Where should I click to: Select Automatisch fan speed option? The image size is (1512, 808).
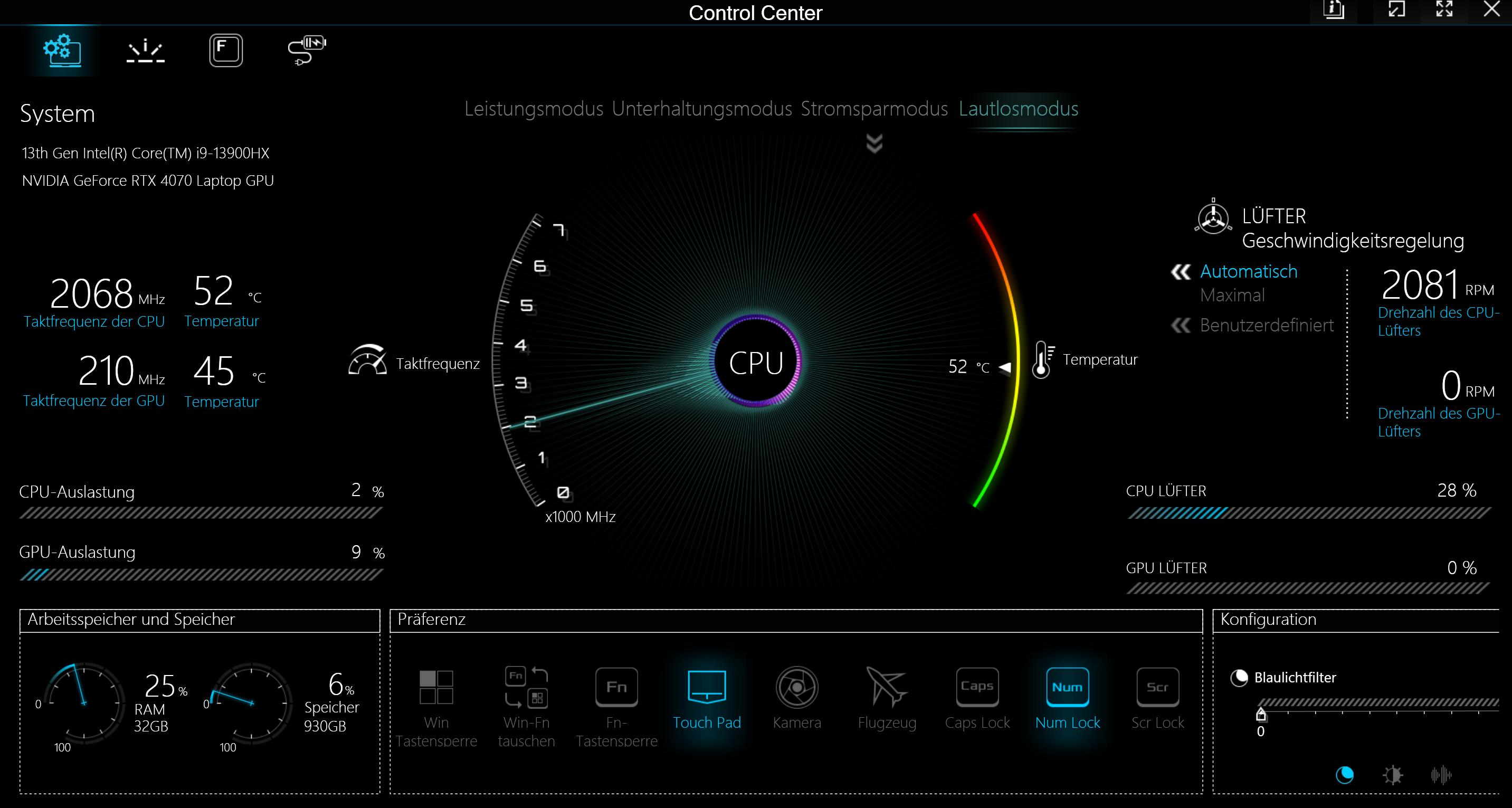(1249, 272)
